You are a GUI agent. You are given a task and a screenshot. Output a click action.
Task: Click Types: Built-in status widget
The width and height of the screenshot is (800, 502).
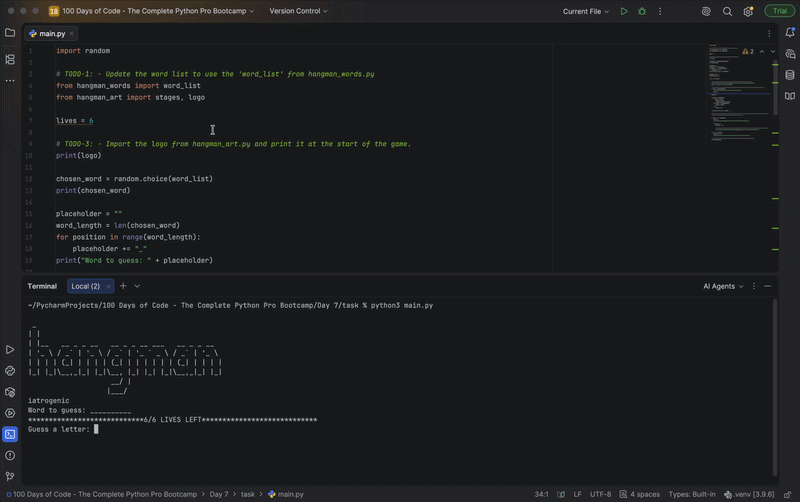(x=692, y=494)
